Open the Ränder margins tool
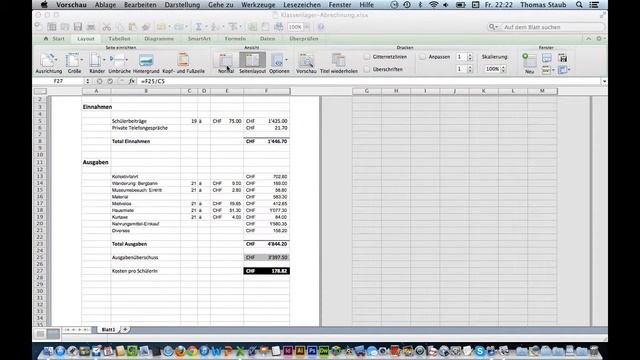Viewport: 640px width, 360px height. (x=97, y=63)
